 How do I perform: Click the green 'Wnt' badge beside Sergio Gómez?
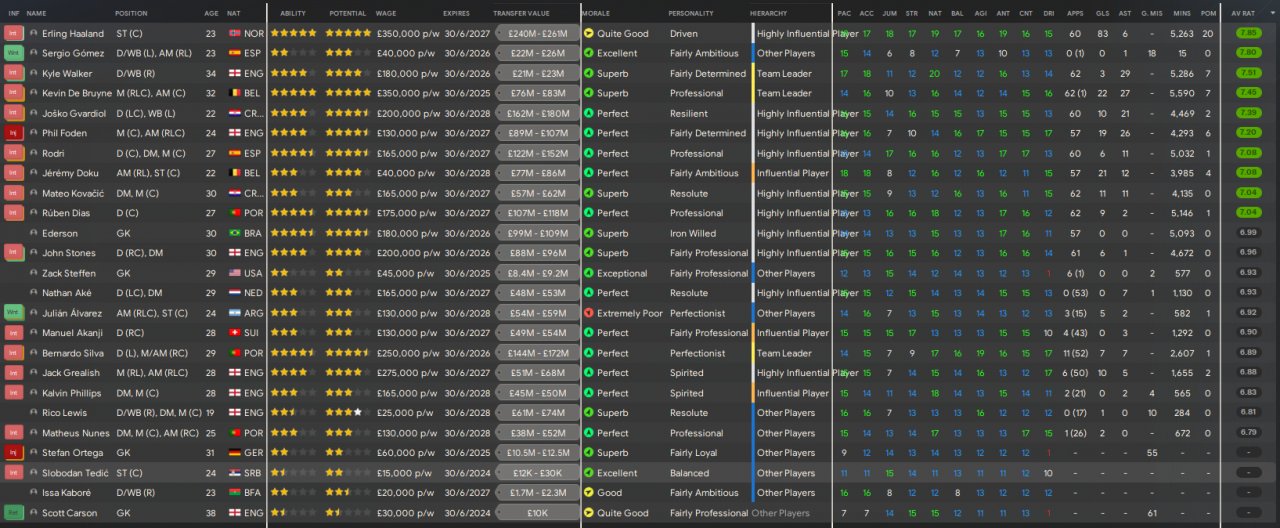pos(14,53)
